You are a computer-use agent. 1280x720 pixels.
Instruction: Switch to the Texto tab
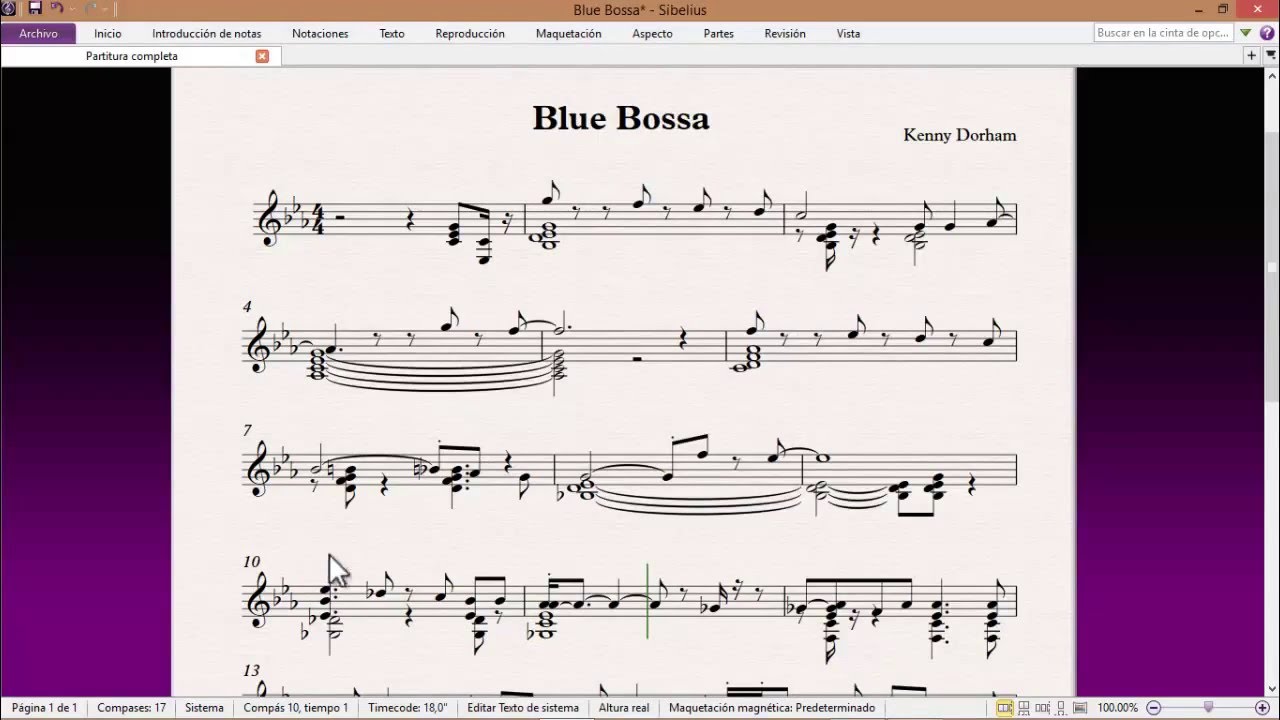(x=392, y=33)
